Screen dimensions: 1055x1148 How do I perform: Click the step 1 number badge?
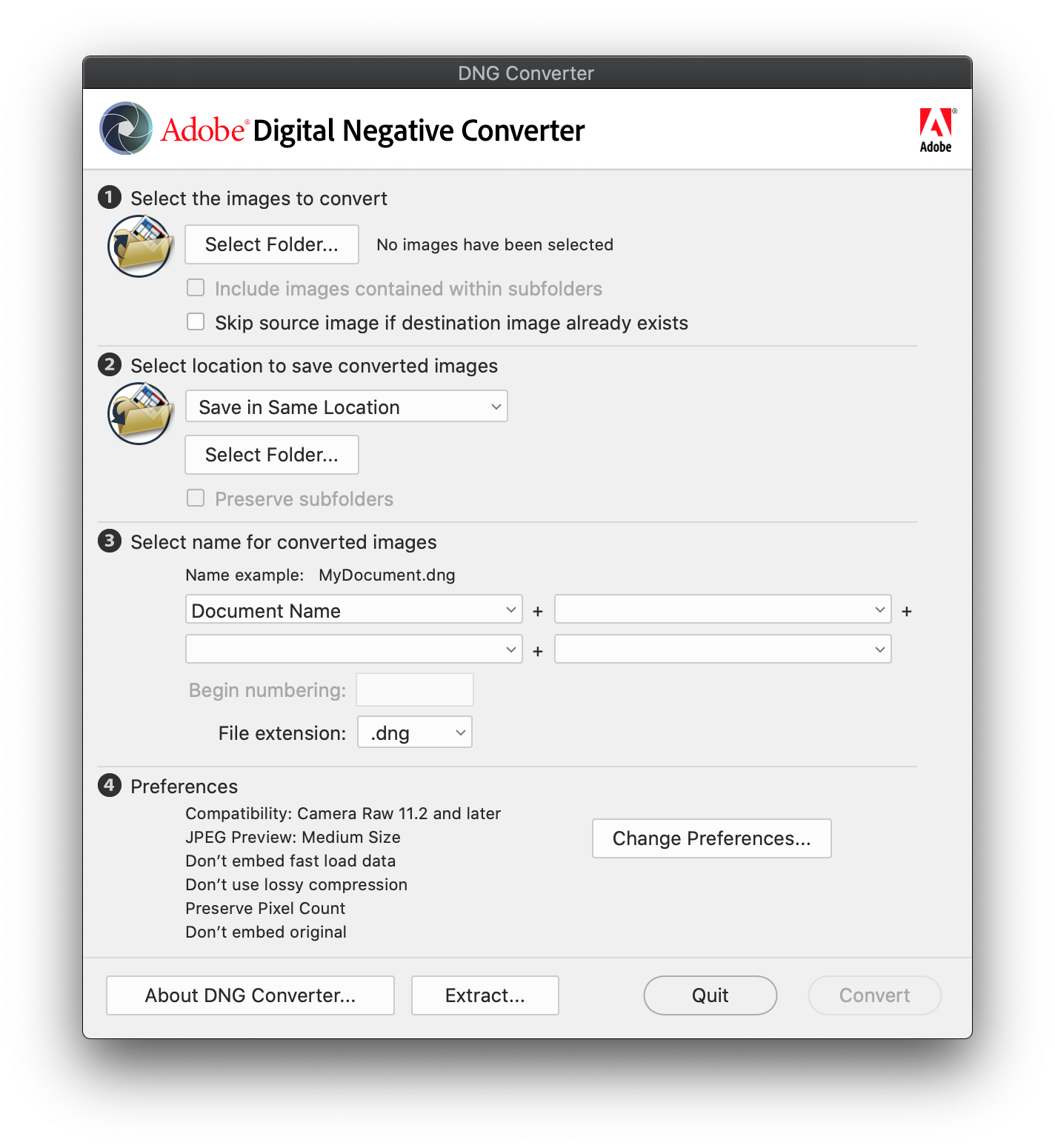click(110, 198)
